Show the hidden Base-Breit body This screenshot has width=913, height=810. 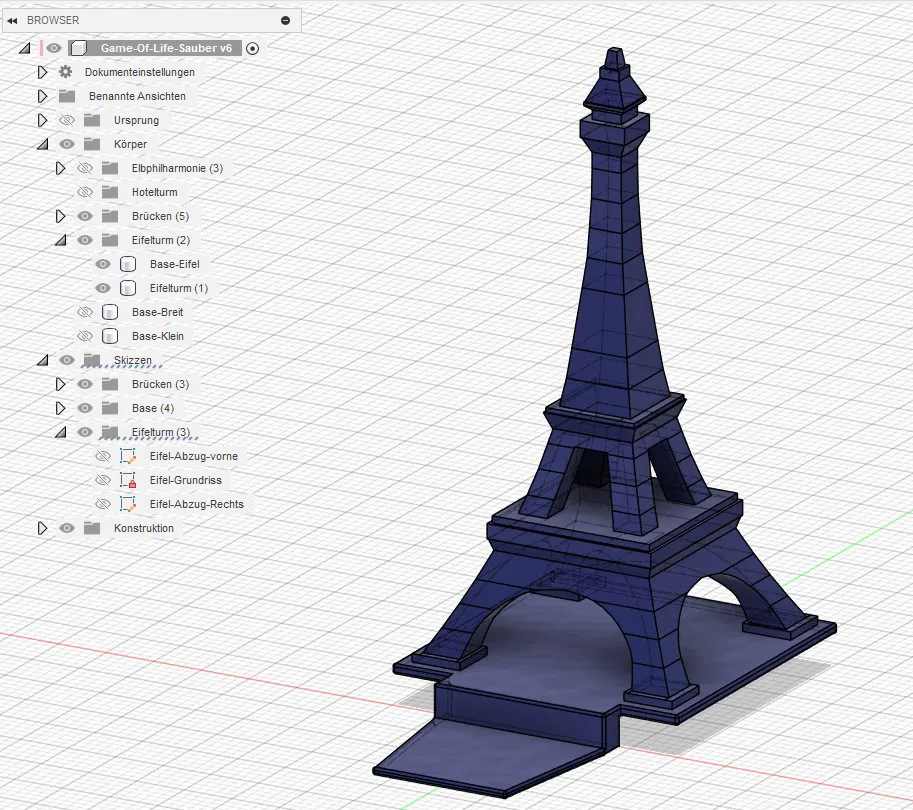click(85, 312)
